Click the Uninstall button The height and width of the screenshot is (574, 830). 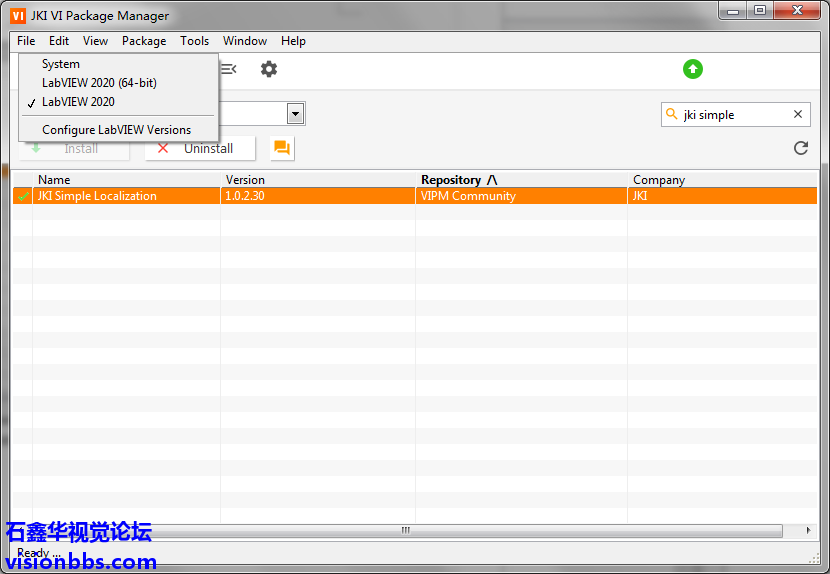coord(200,148)
